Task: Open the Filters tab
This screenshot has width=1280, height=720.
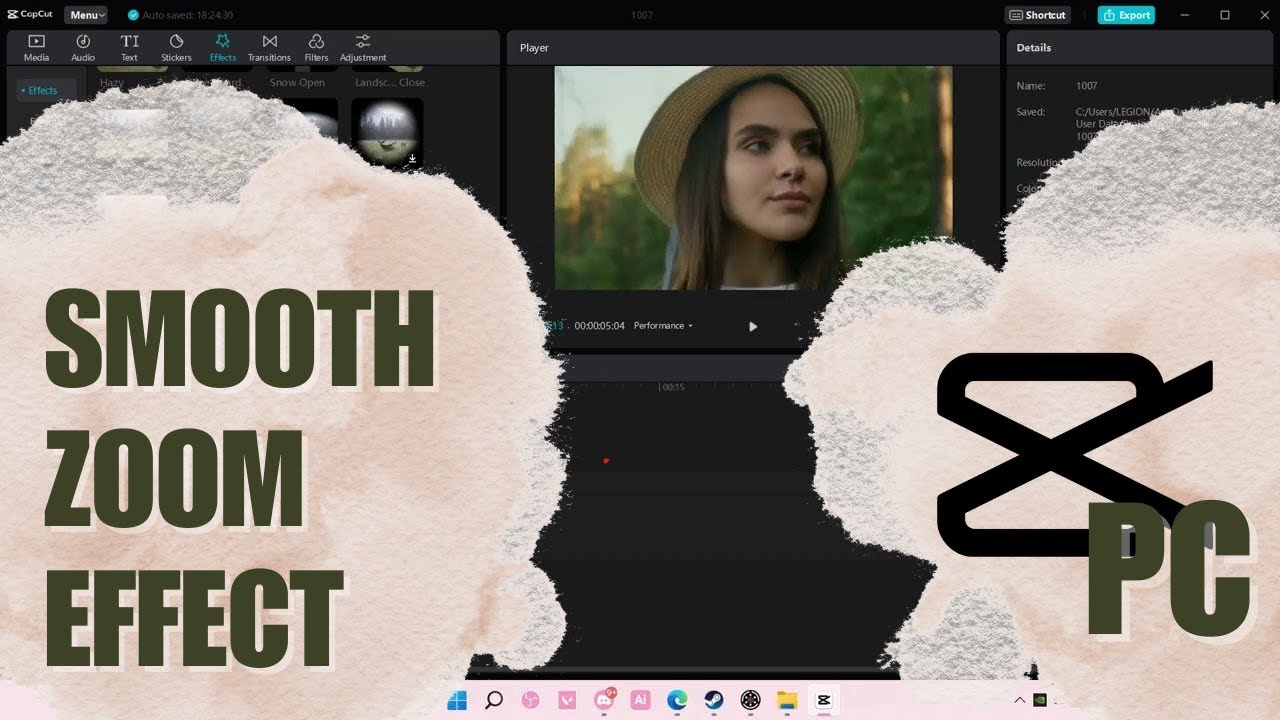Action: pyautogui.click(x=316, y=47)
